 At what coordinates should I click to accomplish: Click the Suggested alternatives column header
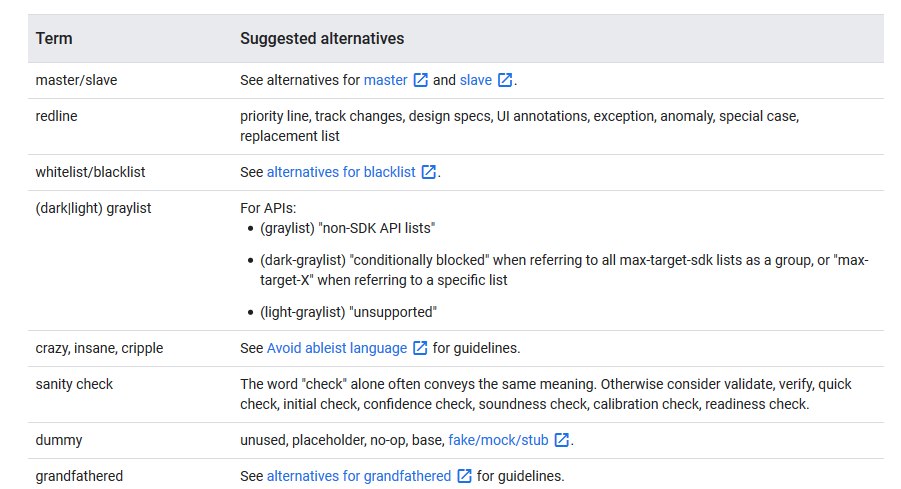(x=322, y=38)
